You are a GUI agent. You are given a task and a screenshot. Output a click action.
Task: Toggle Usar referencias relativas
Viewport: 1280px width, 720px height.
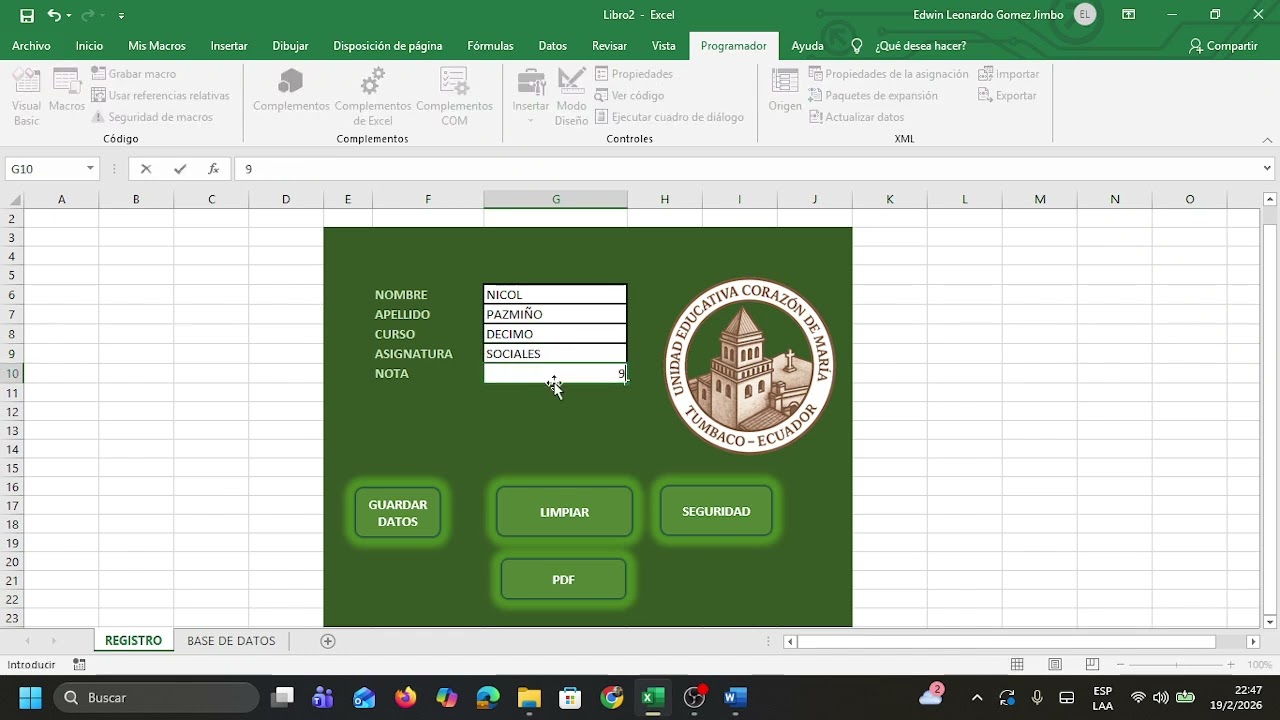[160, 96]
